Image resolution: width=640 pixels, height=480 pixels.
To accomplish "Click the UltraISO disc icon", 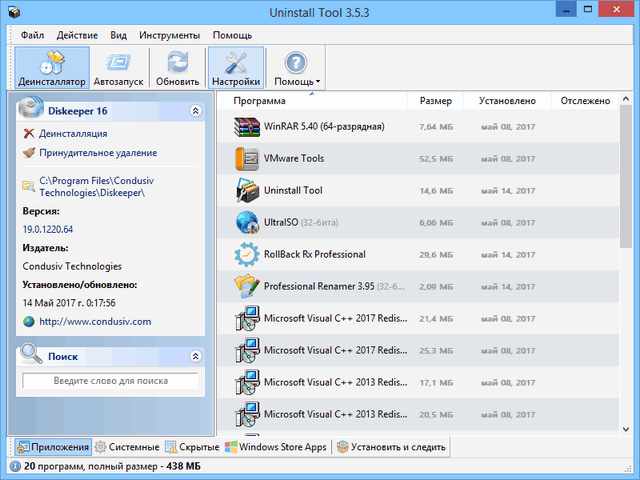I will [247, 222].
